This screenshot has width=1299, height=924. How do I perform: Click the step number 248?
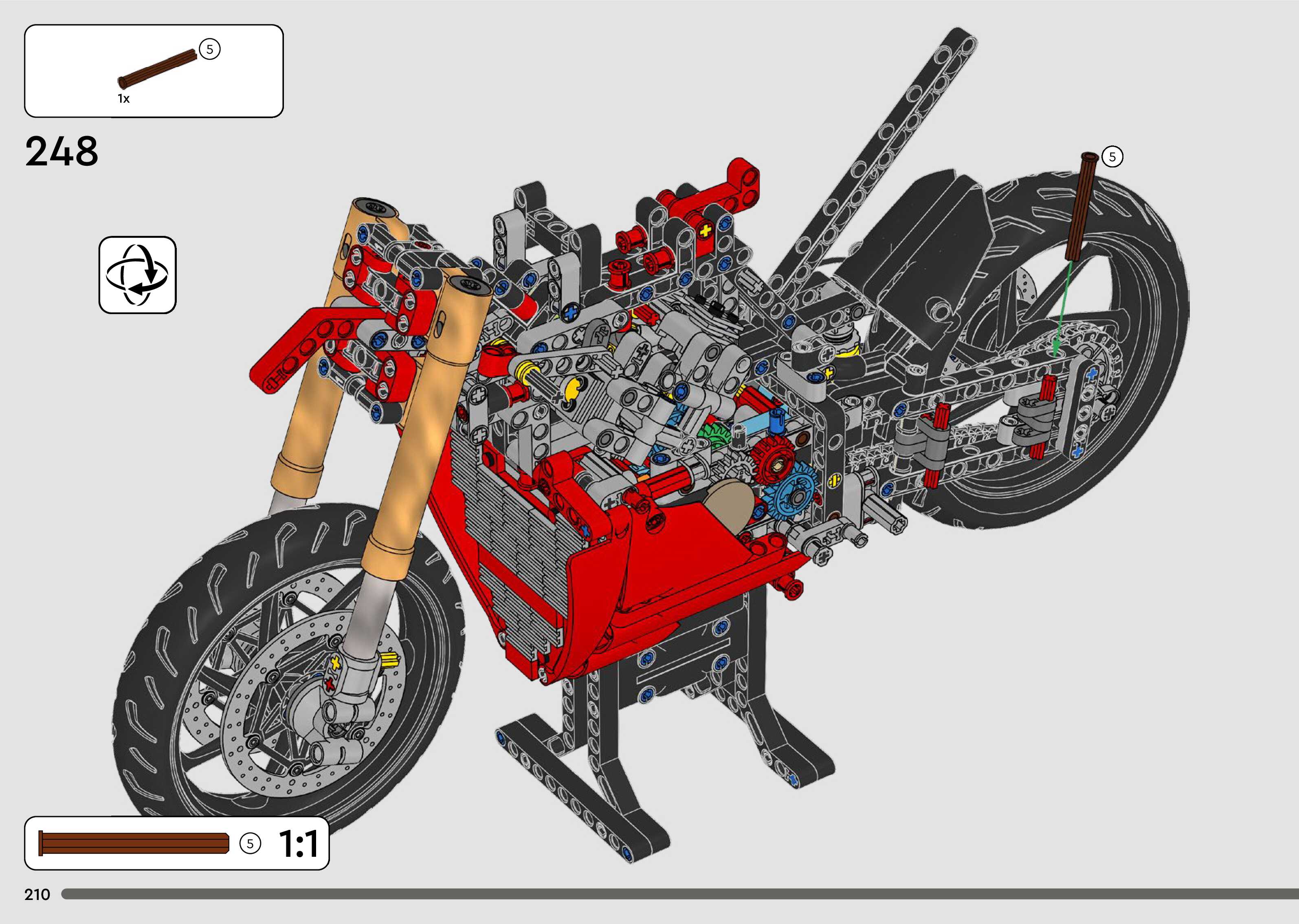coord(62,152)
